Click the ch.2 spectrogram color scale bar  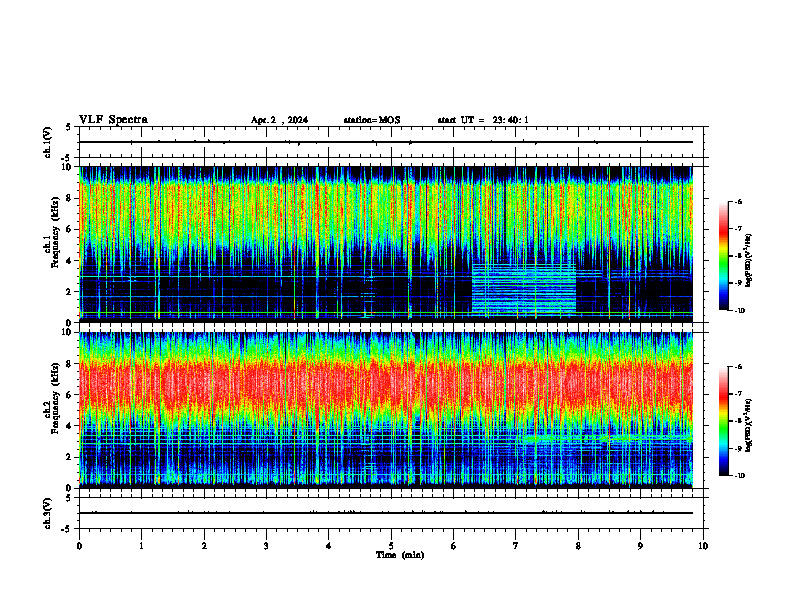tap(724, 421)
